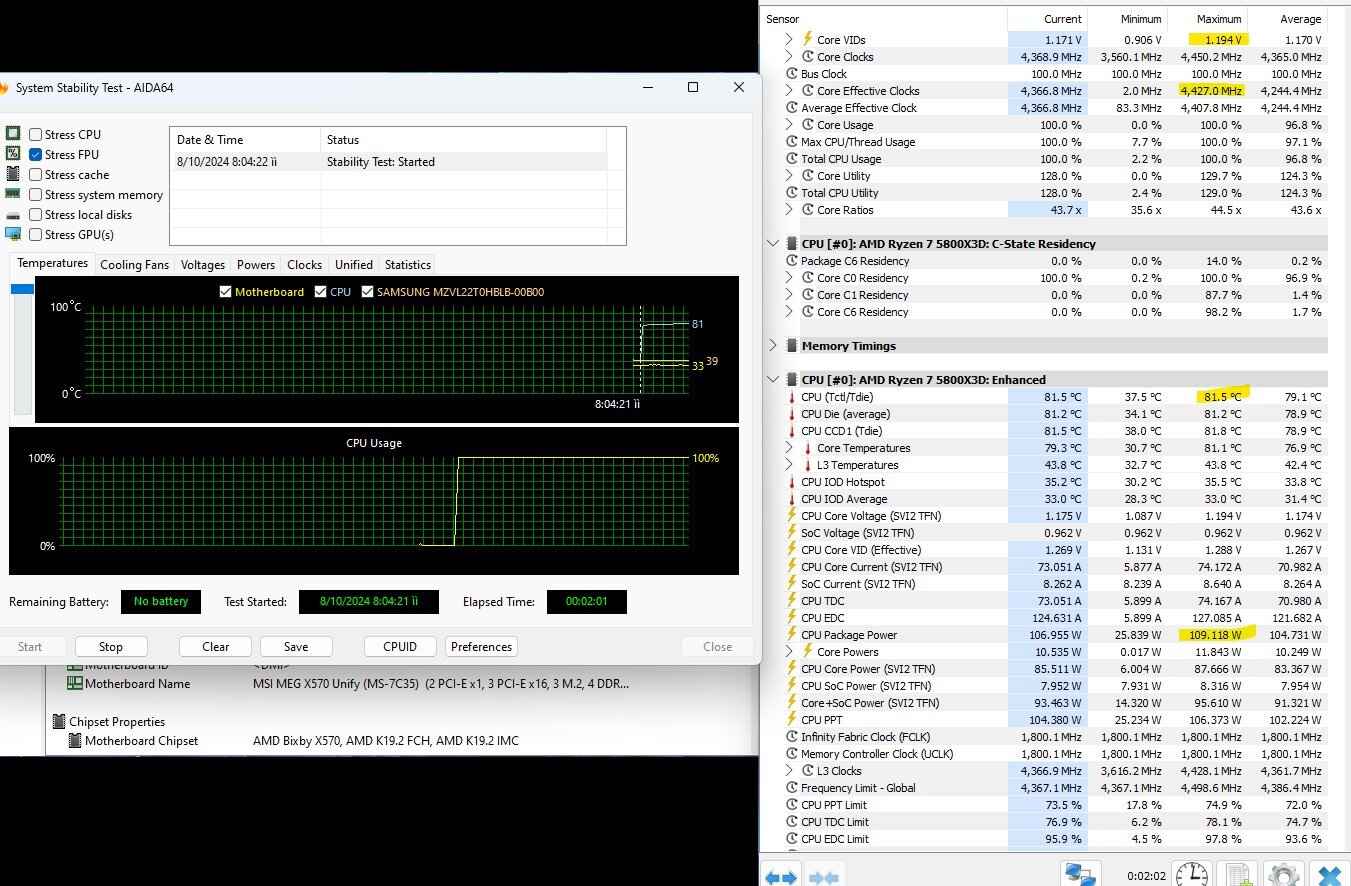Click the Maximum column header in HWiNFO
The height and width of the screenshot is (886, 1351).
1209,19
